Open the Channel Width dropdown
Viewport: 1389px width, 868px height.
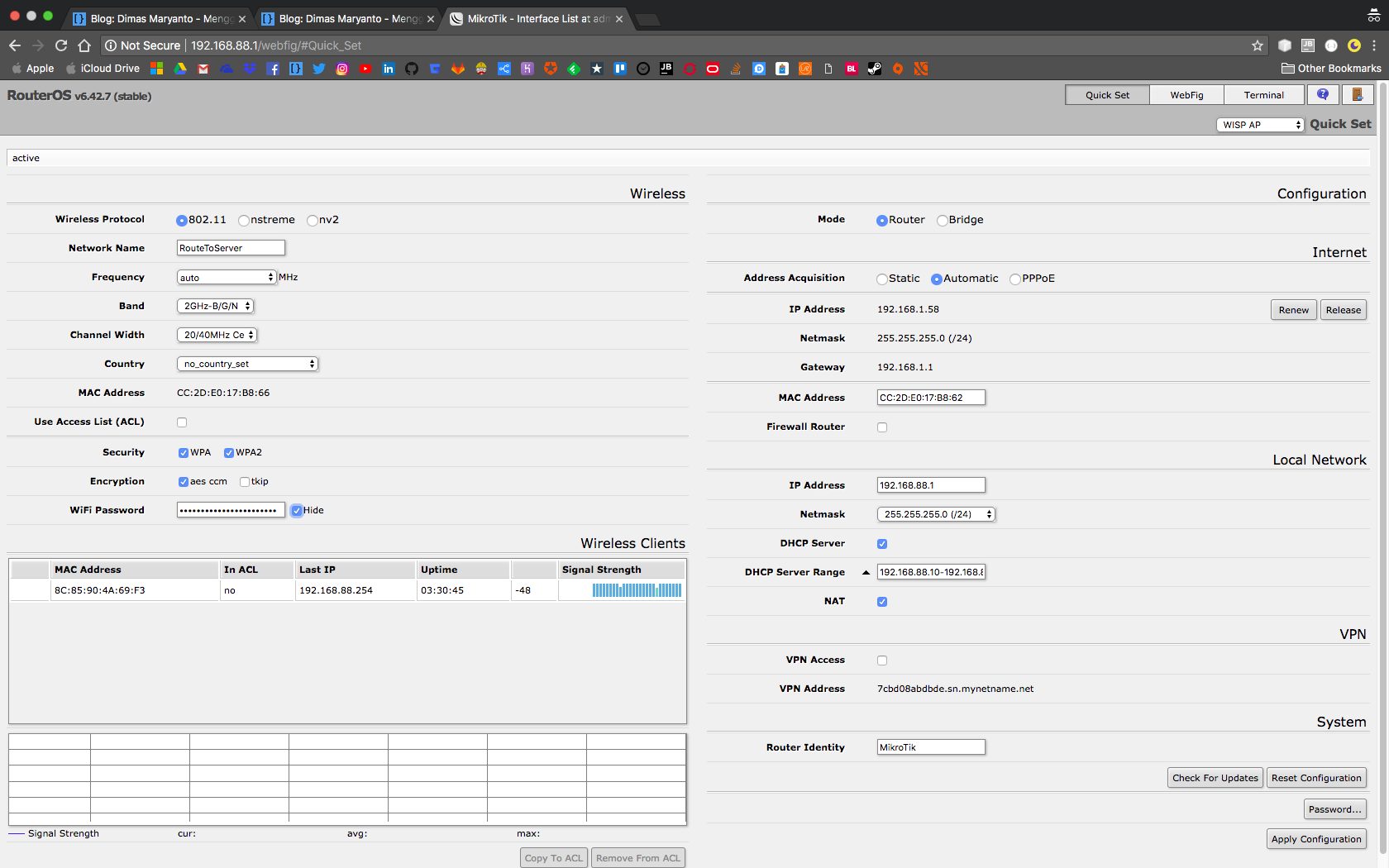(217, 336)
